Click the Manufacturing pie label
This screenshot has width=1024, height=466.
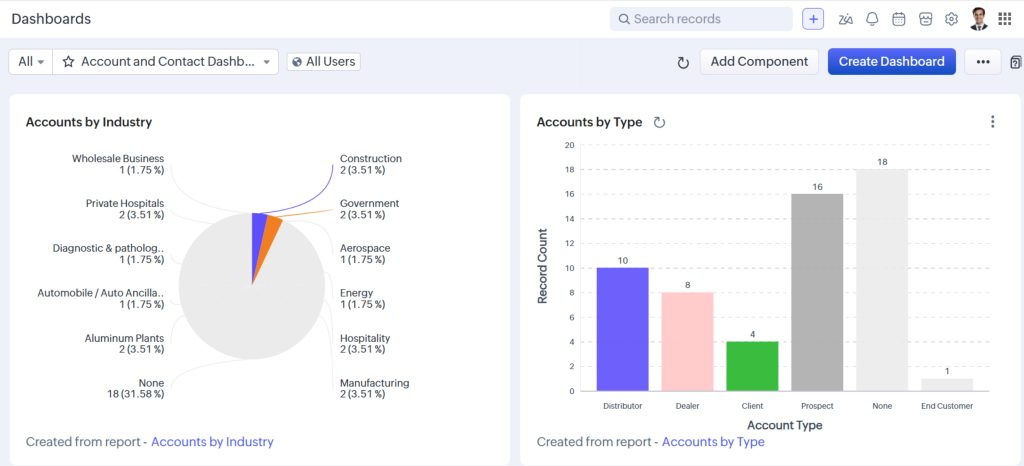(375, 388)
